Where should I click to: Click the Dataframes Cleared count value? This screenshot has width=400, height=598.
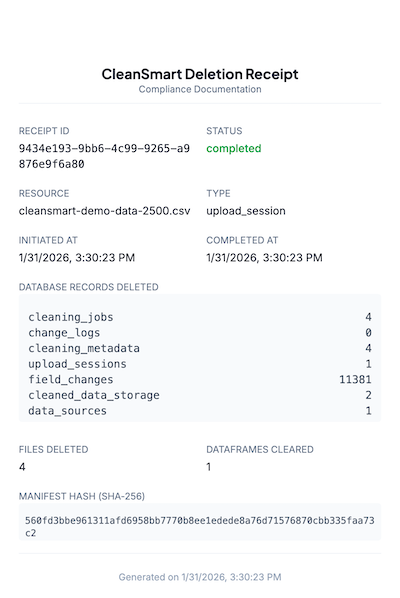click(x=209, y=467)
